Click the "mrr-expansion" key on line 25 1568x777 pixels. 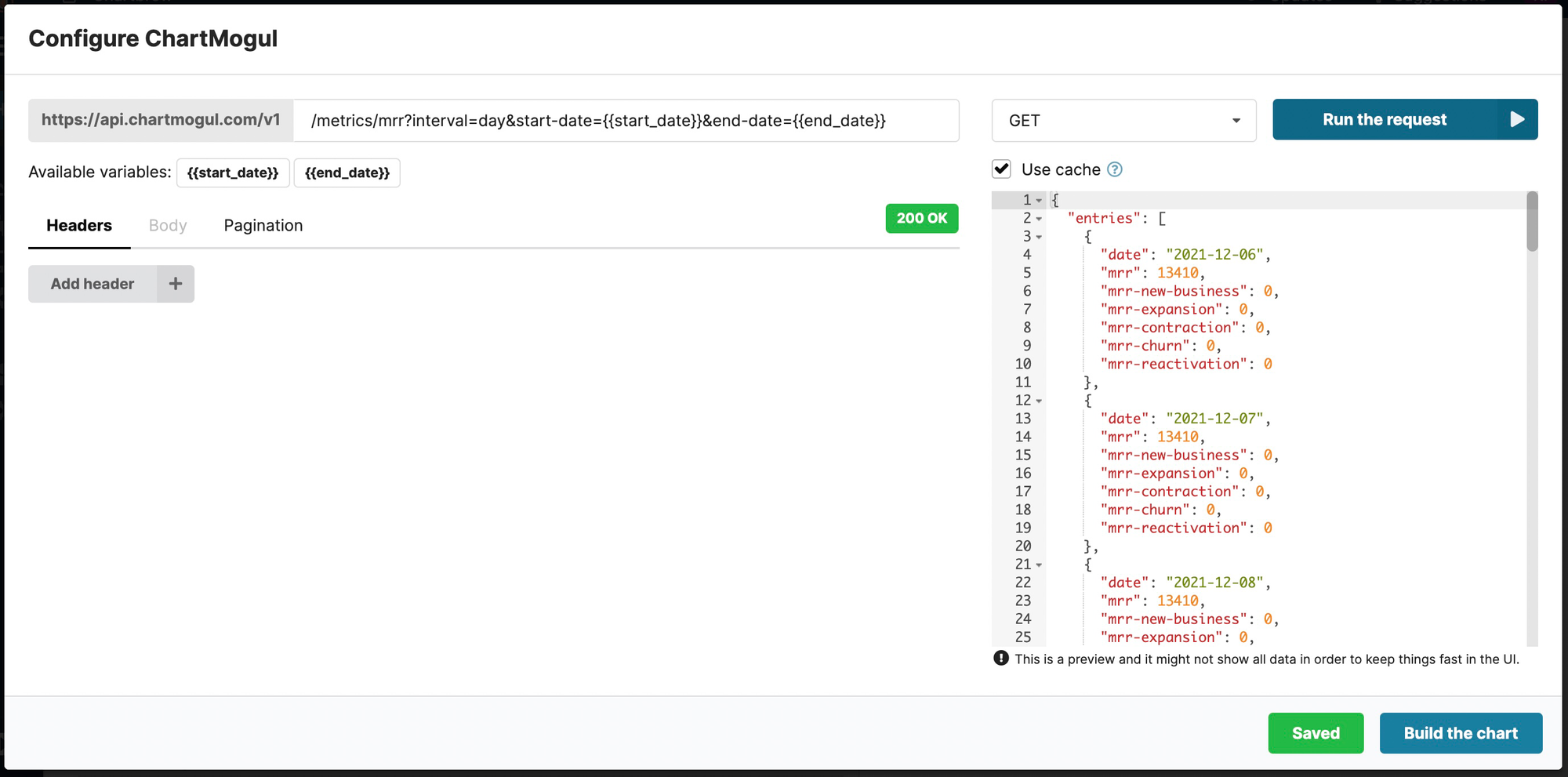(1161, 637)
